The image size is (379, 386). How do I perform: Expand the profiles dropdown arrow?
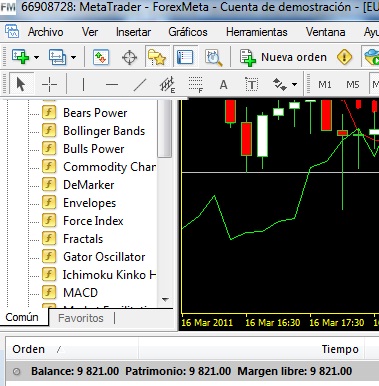click(73, 57)
